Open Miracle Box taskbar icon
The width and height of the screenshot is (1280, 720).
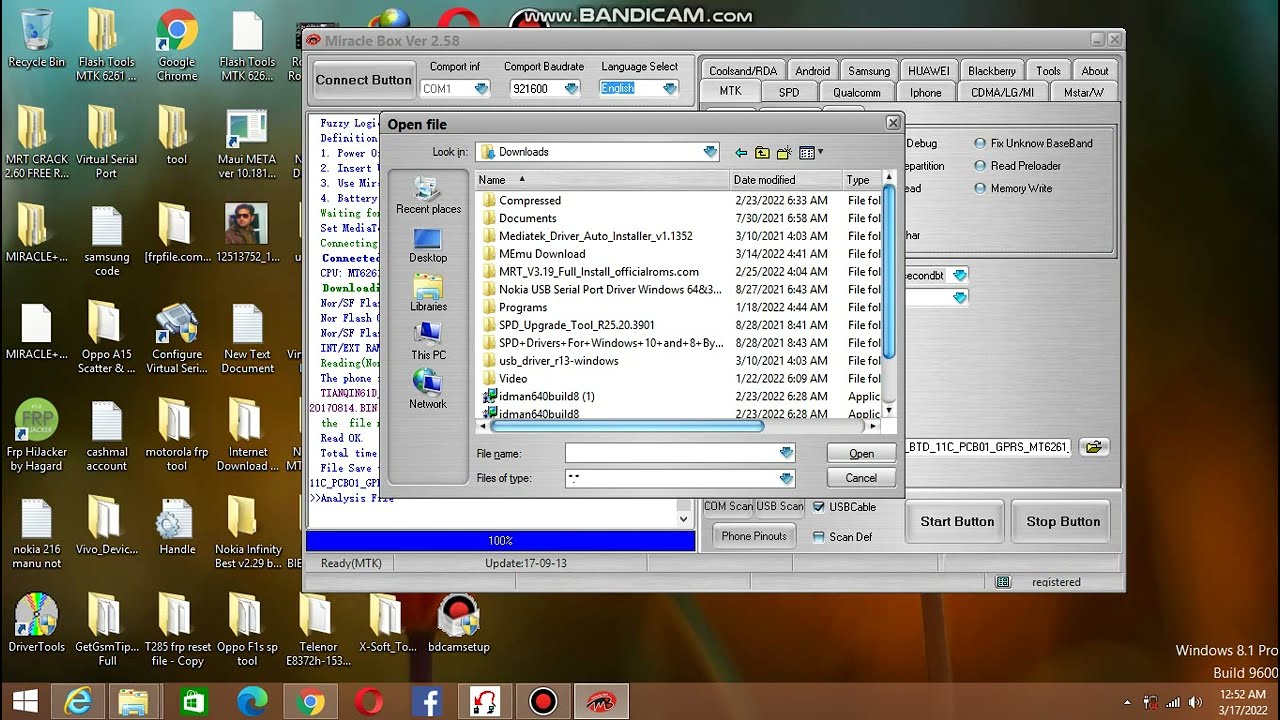point(601,702)
